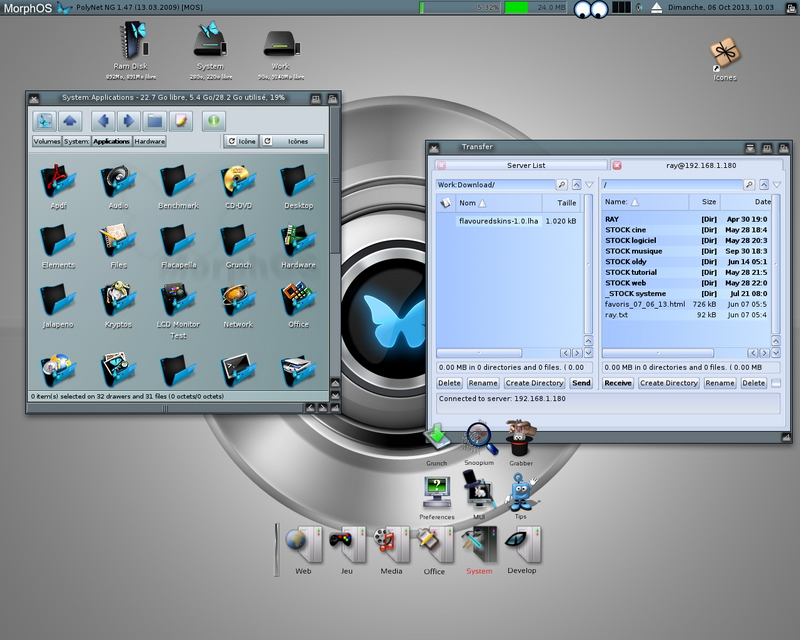
Task: Open the Icones package on desktop
Action: point(725,53)
